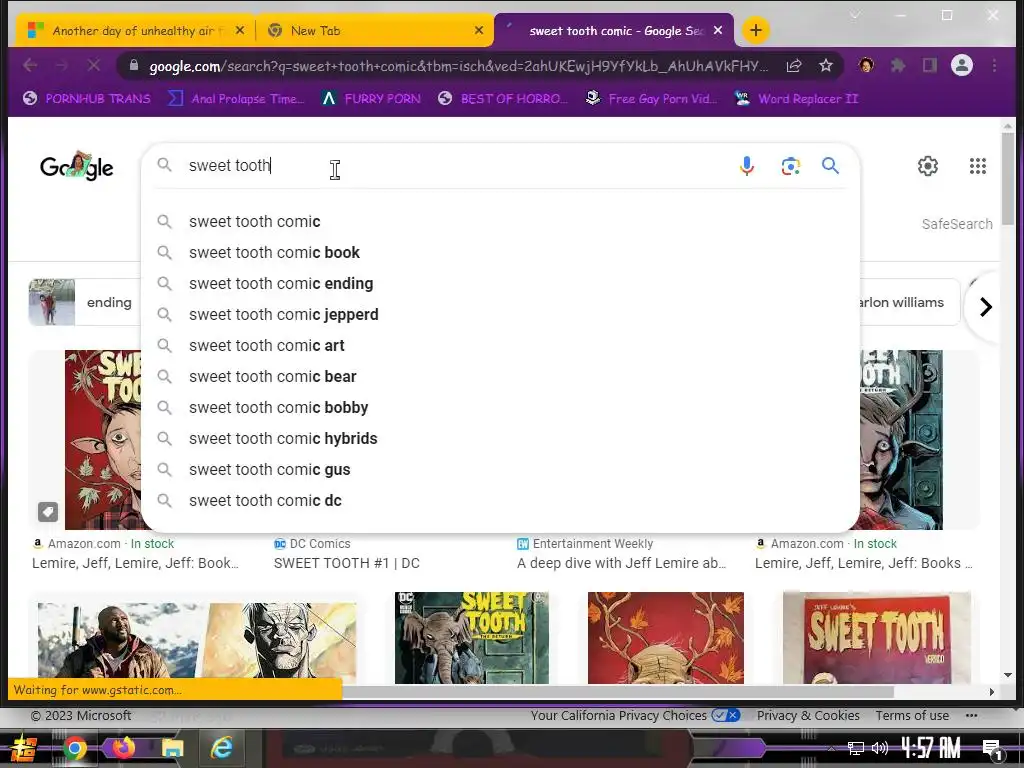
Task: Open the Word Replacer II bookmark
Action: [x=795, y=99]
